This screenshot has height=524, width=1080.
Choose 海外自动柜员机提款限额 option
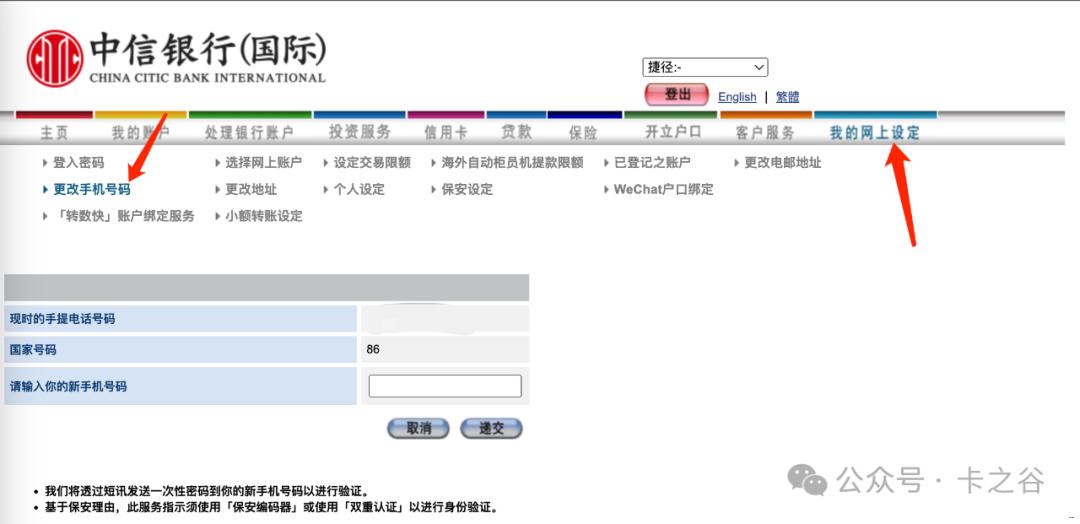point(512,163)
